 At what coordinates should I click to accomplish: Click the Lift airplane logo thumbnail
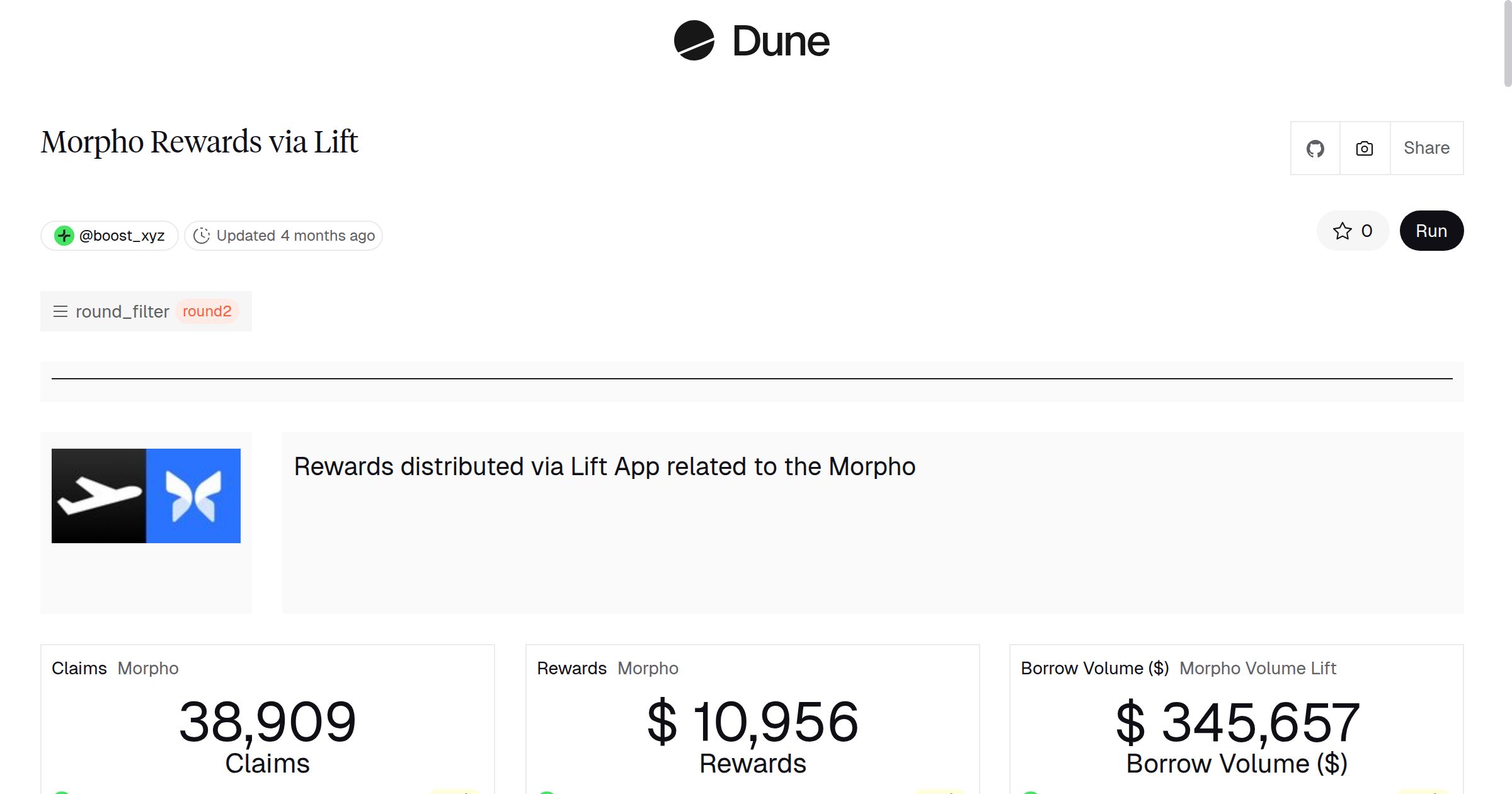(x=99, y=495)
